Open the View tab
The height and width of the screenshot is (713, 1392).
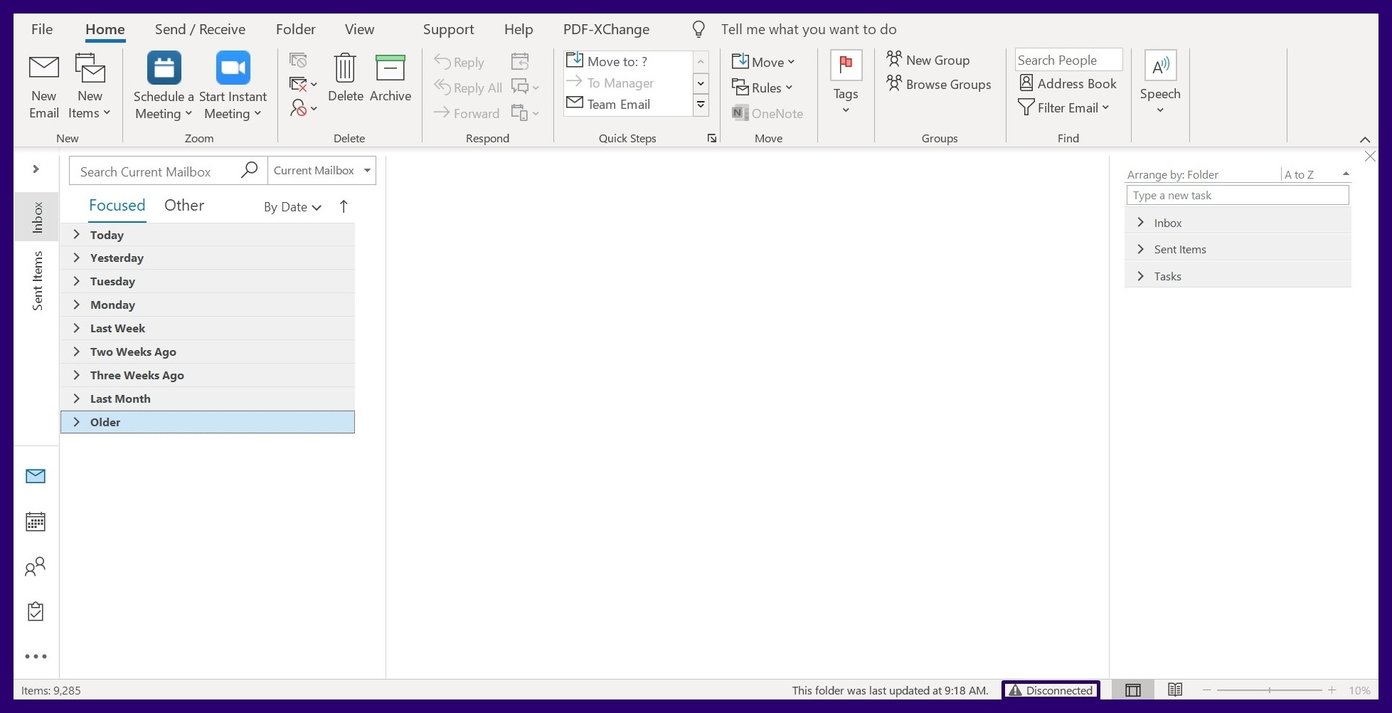pos(360,29)
